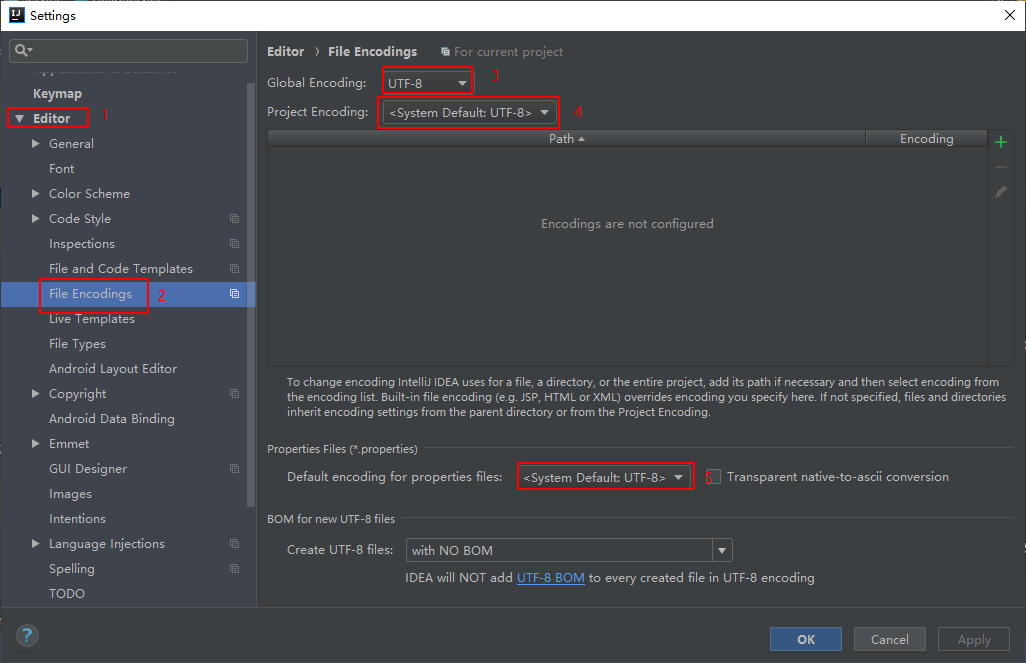Close the Settings dialog window

pyautogui.click(x=1010, y=15)
